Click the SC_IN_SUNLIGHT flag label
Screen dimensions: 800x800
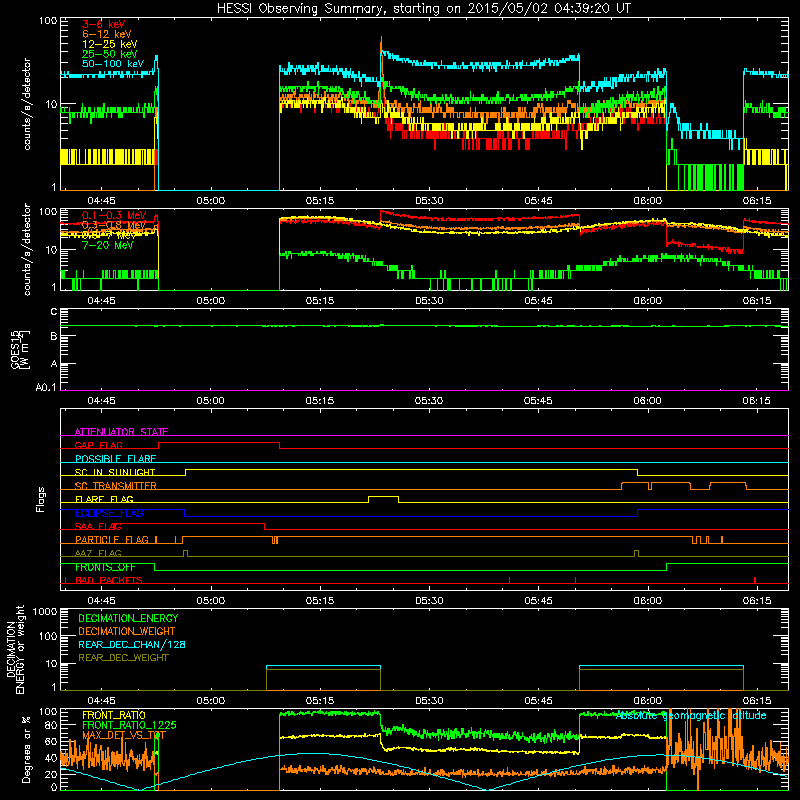[x=115, y=472]
